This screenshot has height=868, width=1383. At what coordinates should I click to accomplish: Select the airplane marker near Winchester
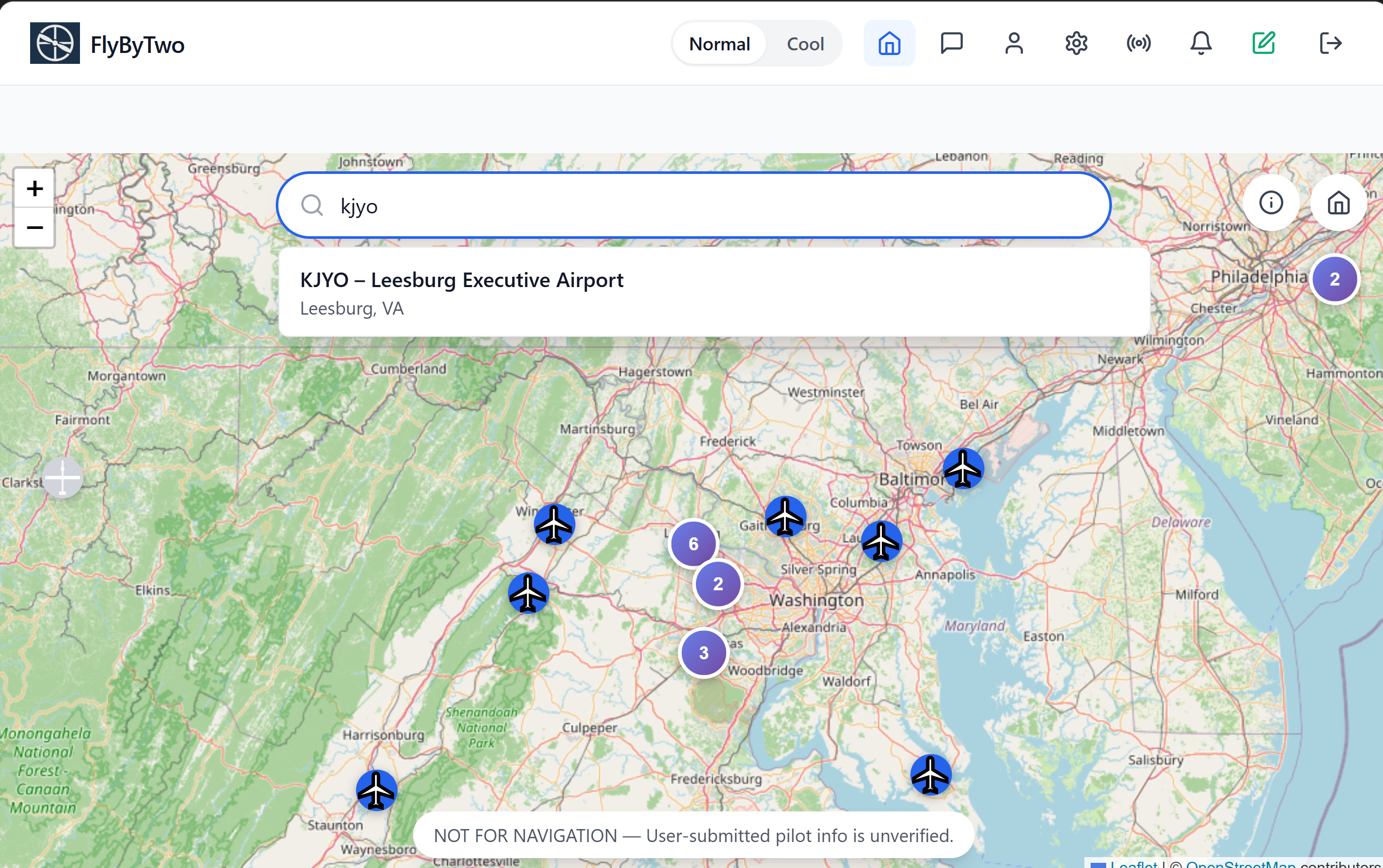[554, 524]
